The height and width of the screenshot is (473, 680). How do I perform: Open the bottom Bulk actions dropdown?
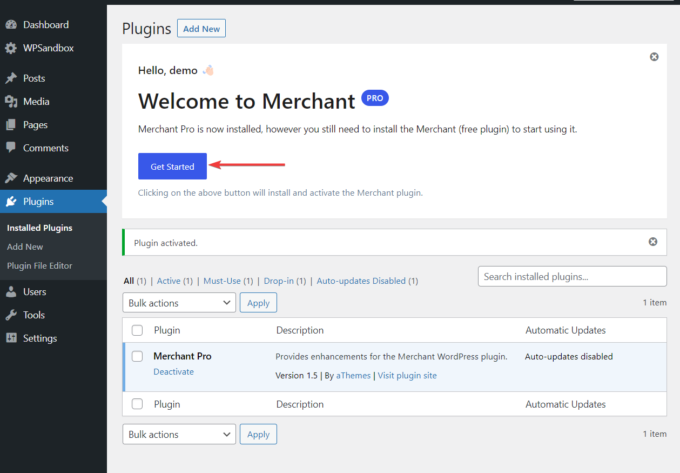click(179, 434)
